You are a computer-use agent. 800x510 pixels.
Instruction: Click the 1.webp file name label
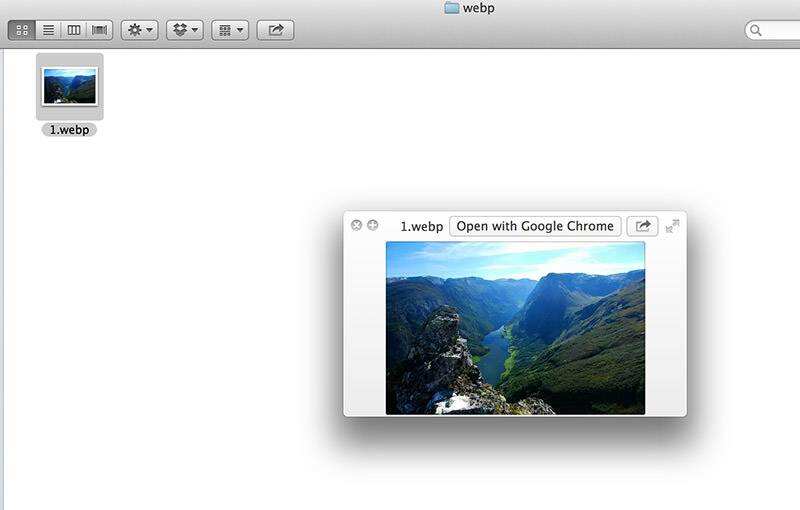point(69,130)
